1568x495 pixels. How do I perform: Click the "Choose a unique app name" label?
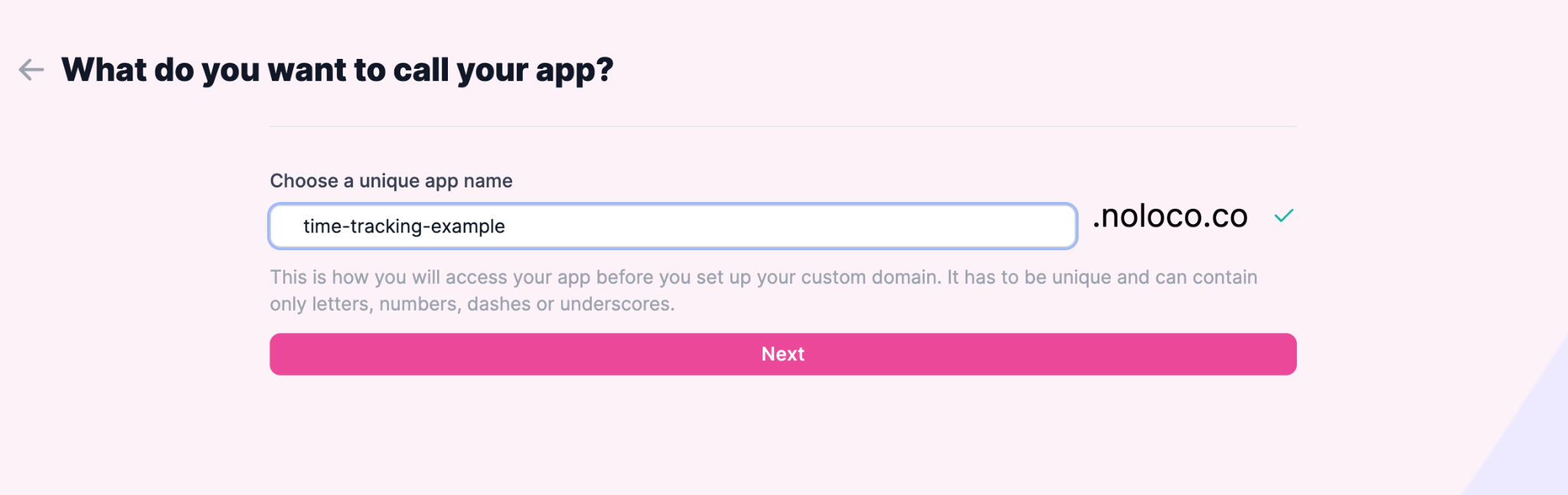(x=391, y=181)
